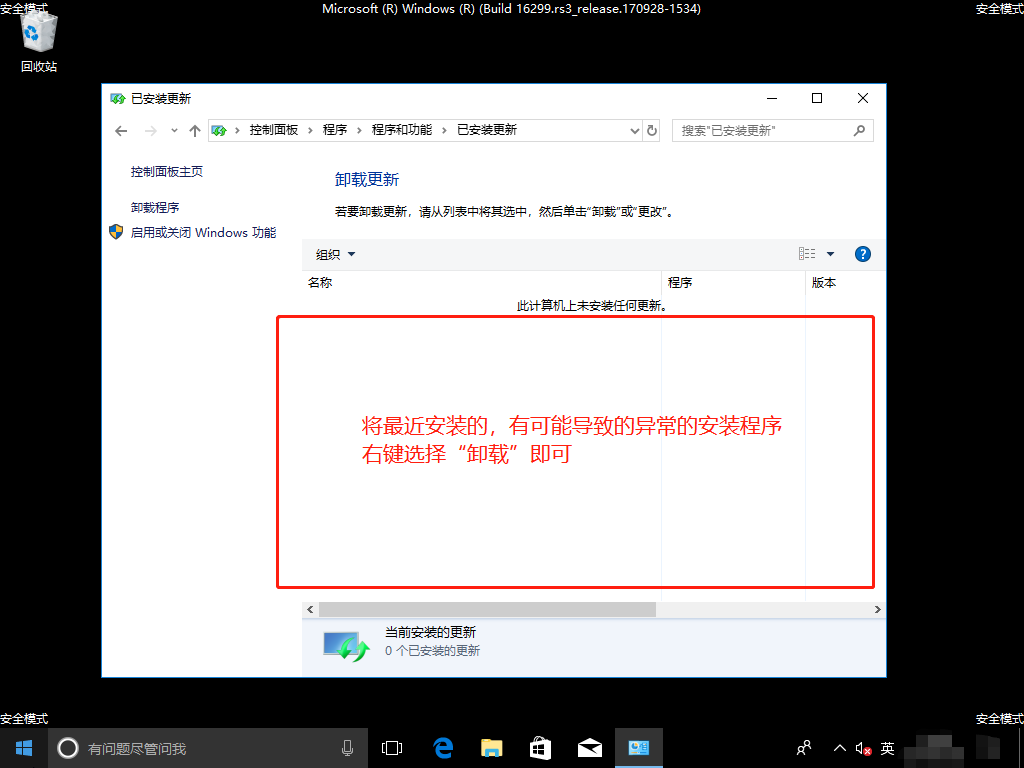Open the view options dropdown arrow
This screenshot has width=1024, height=768.
pos(830,254)
